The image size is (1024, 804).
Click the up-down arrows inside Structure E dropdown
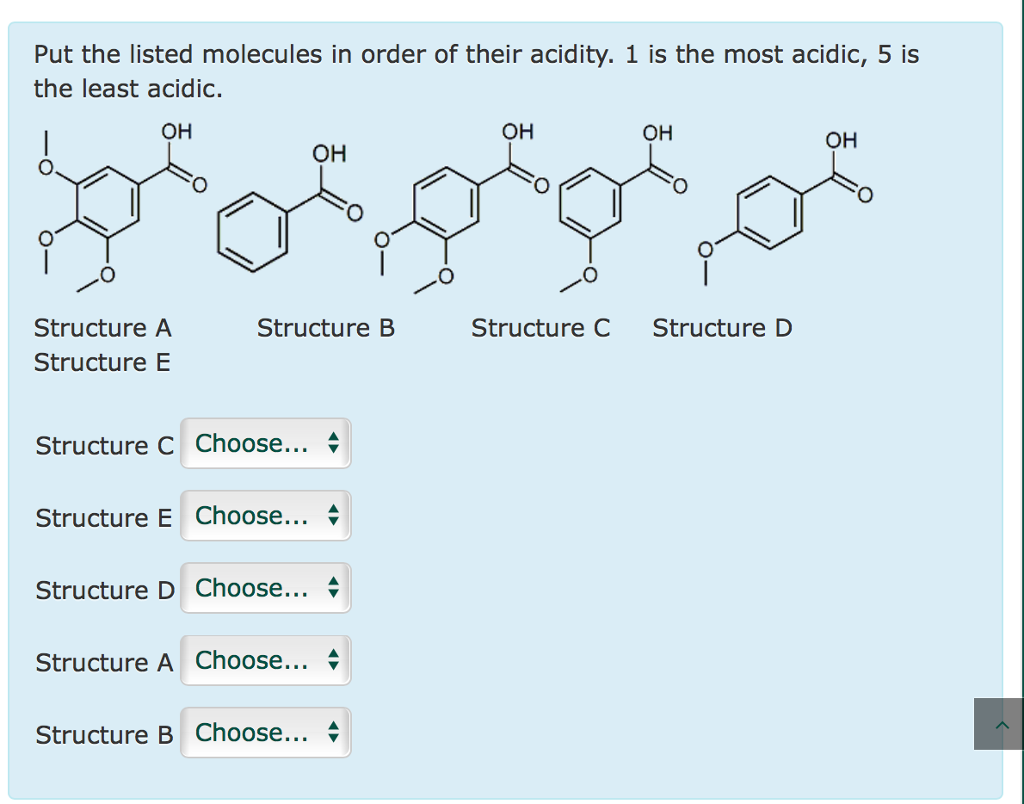coord(333,515)
